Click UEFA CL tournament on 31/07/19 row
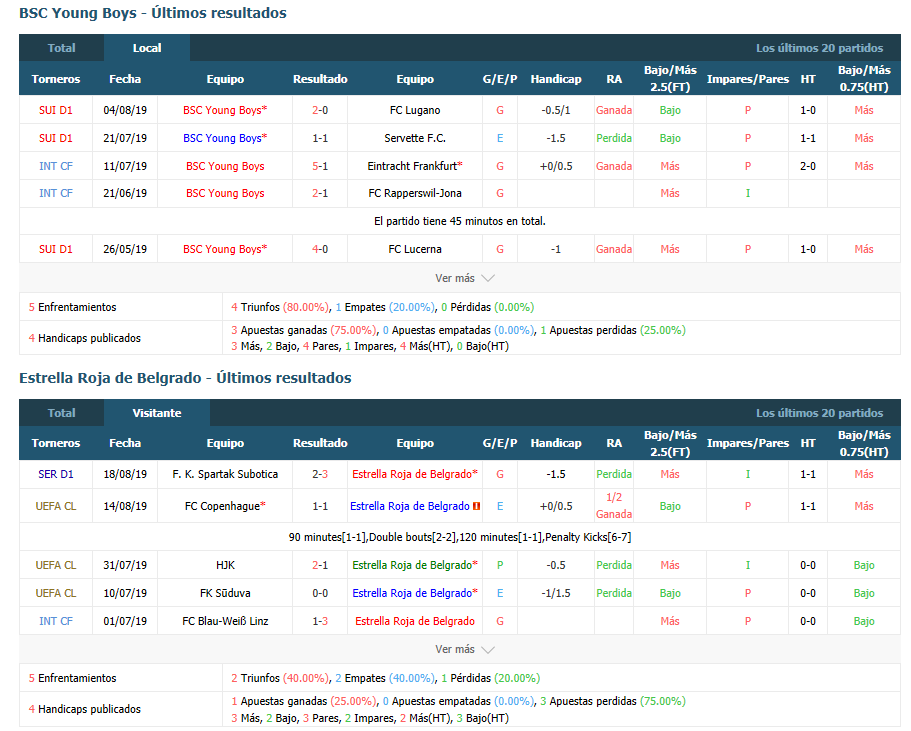911x731 pixels. (56, 565)
